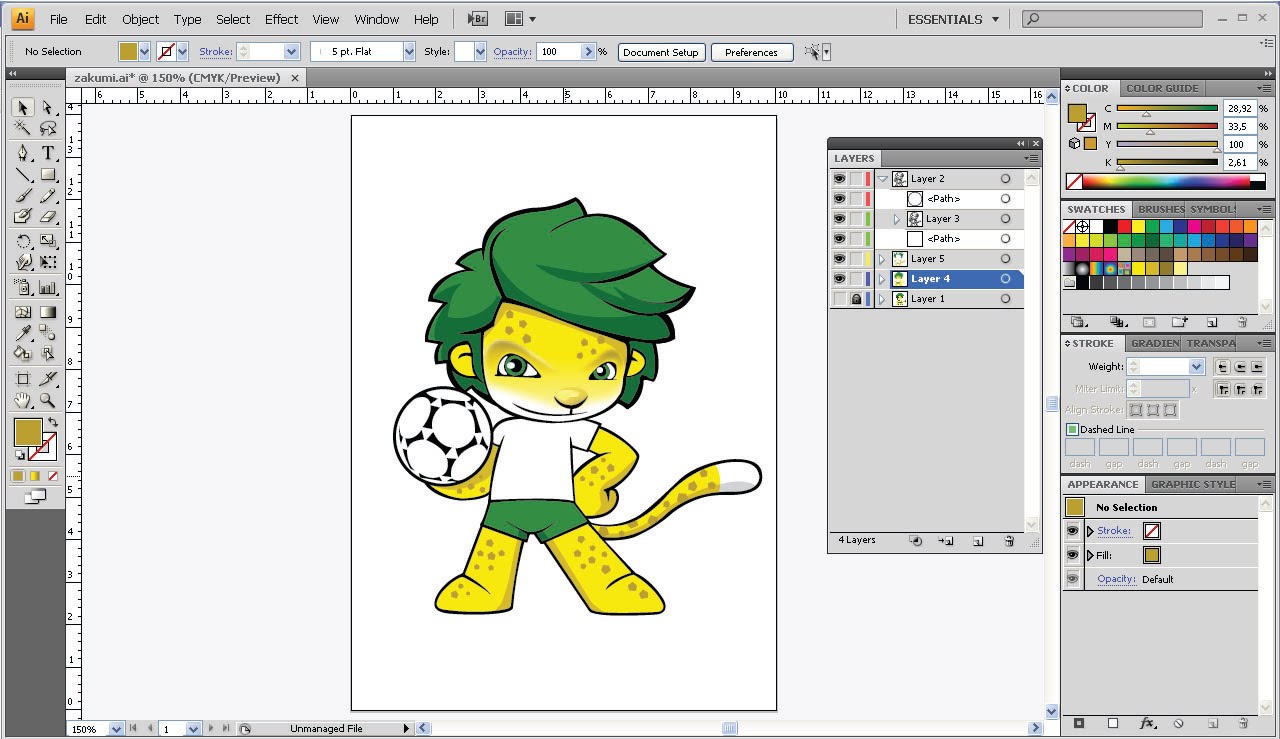Click the Document Setup button

[x=661, y=52]
